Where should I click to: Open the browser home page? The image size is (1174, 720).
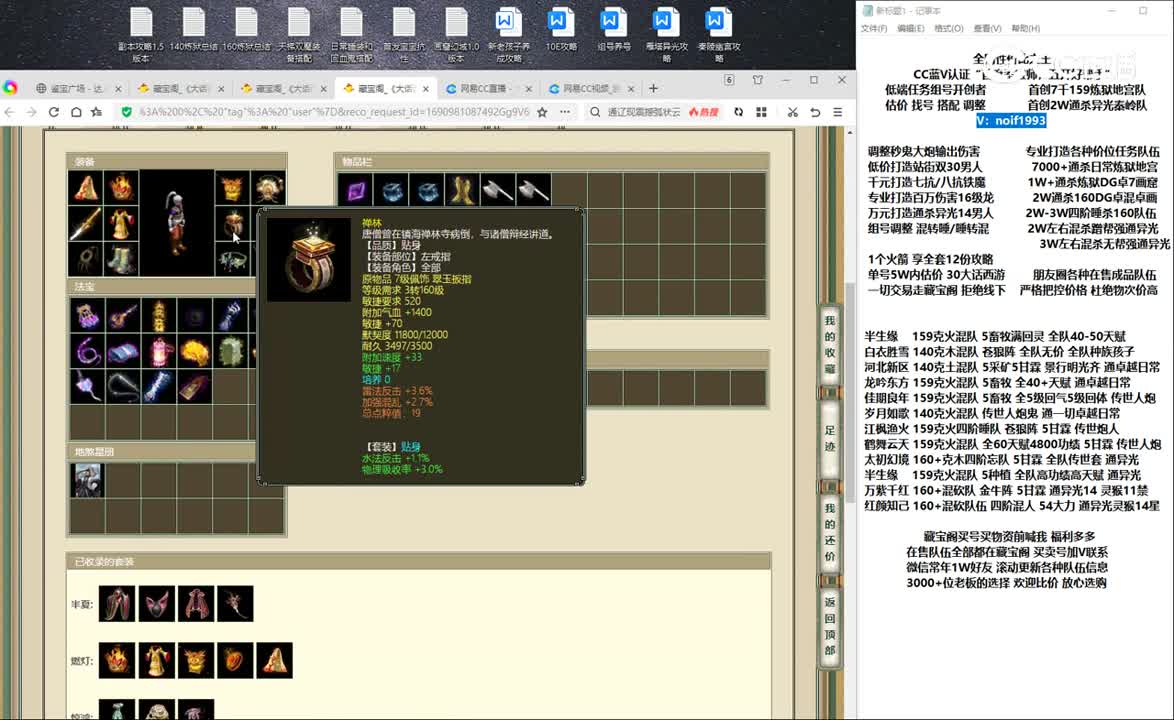[x=76, y=112]
